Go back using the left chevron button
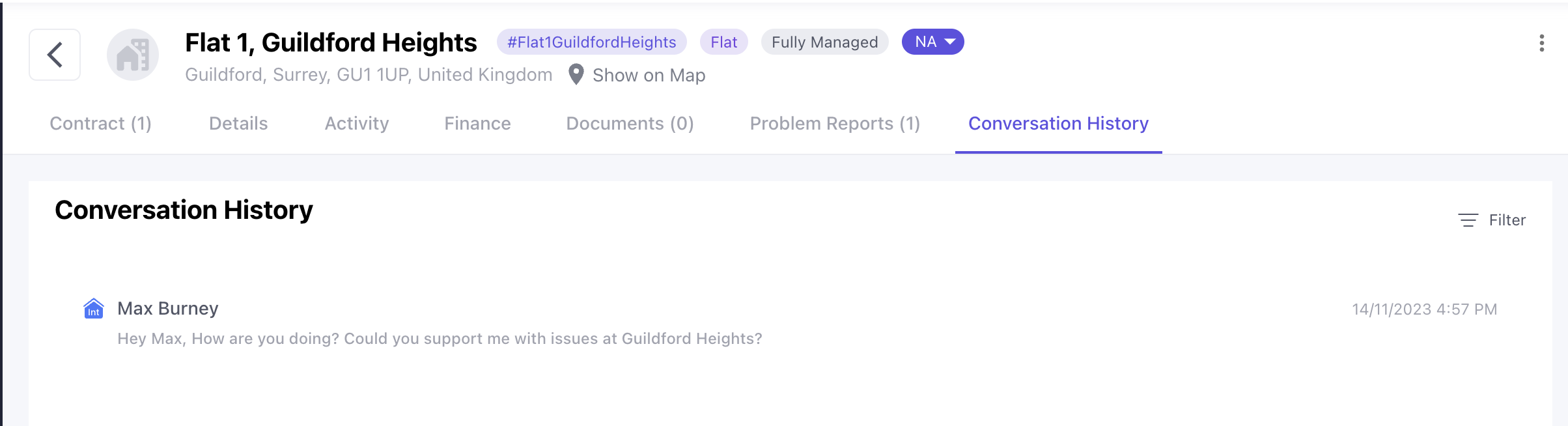 55,55
